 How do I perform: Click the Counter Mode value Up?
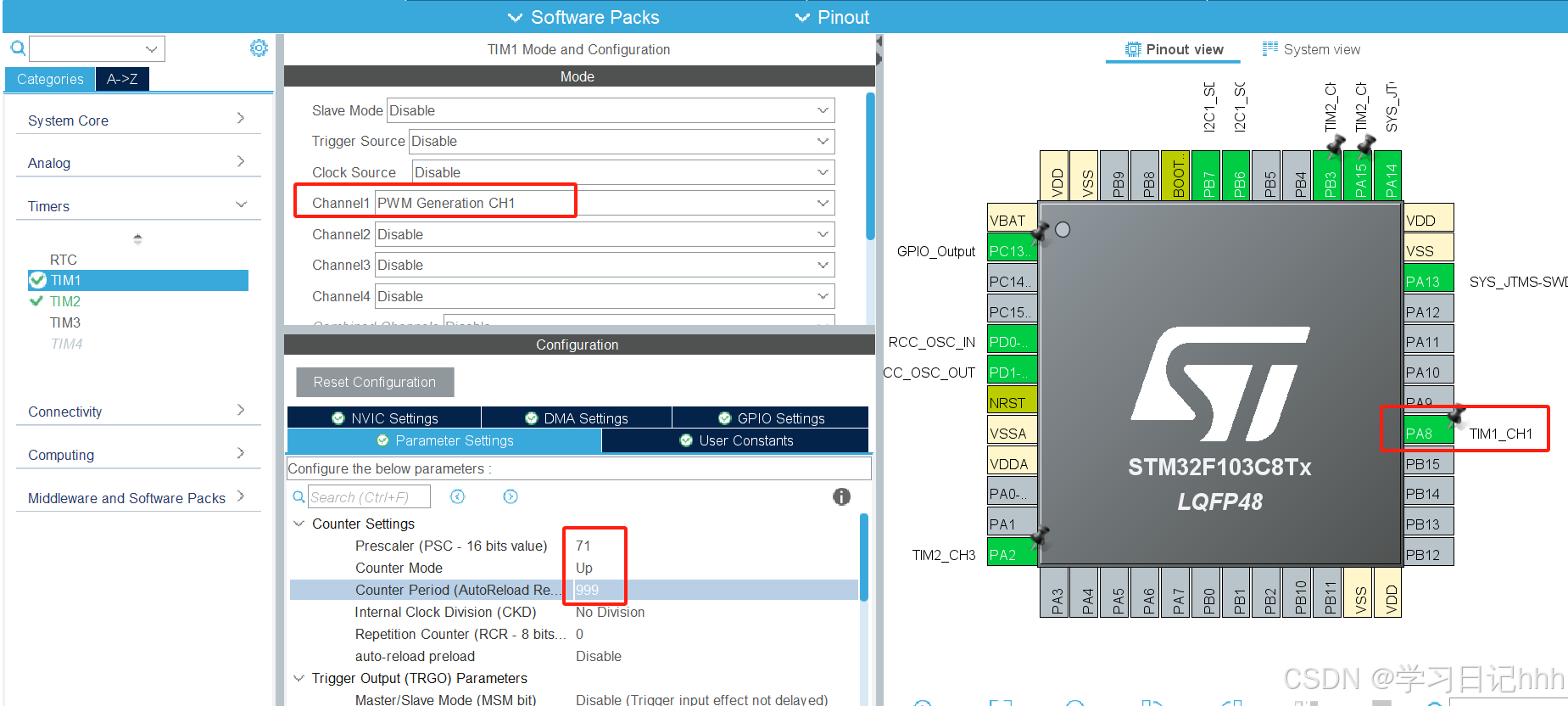584,568
